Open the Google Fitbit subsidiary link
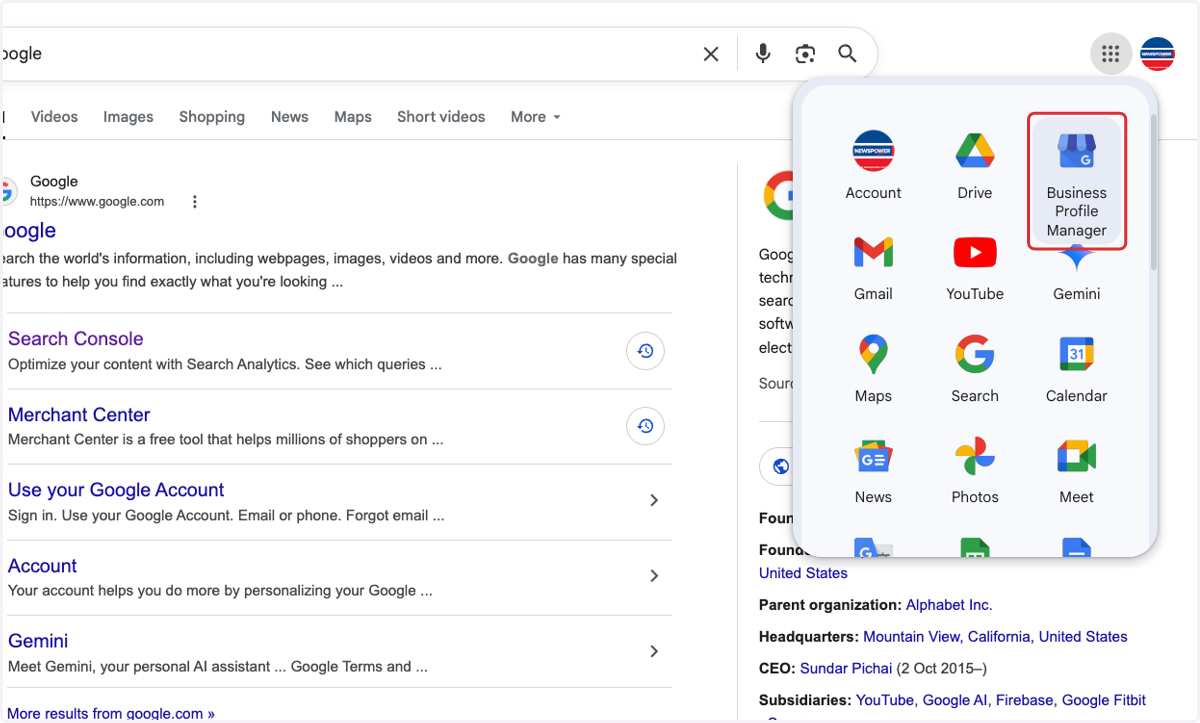1200x723 pixels. pos(1104,700)
